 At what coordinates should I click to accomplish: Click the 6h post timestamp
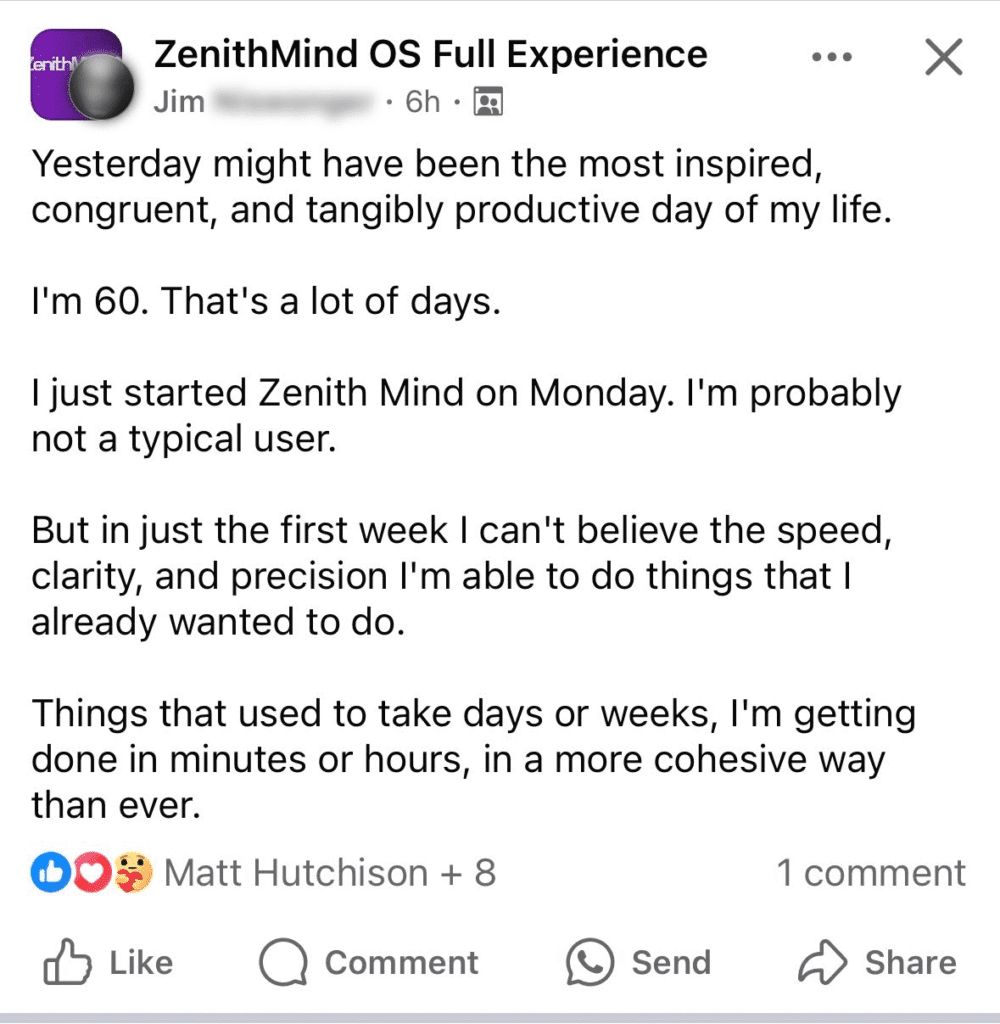pyautogui.click(x=422, y=102)
